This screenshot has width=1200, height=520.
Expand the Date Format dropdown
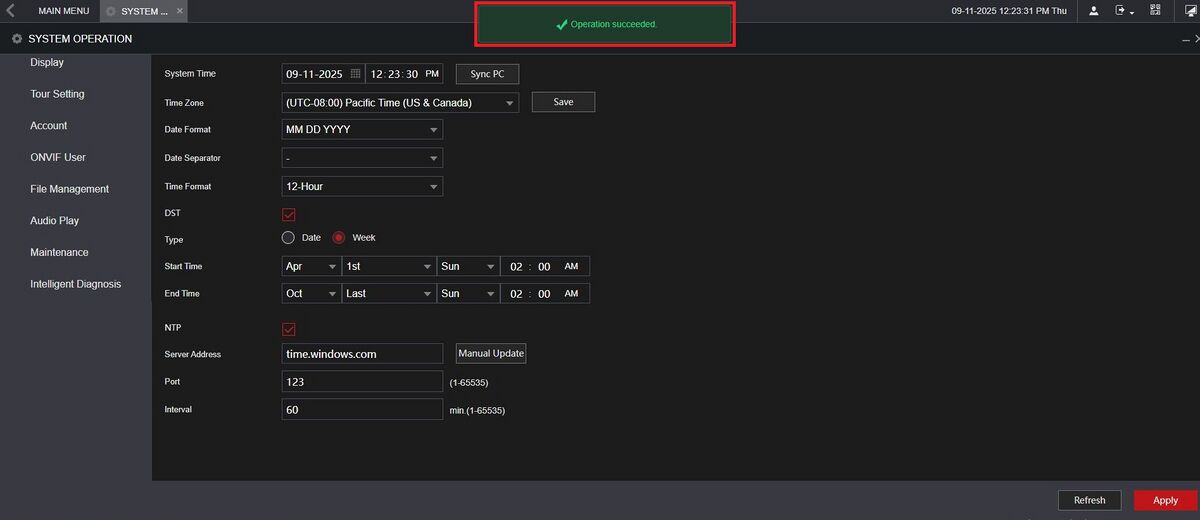point(362,130)
